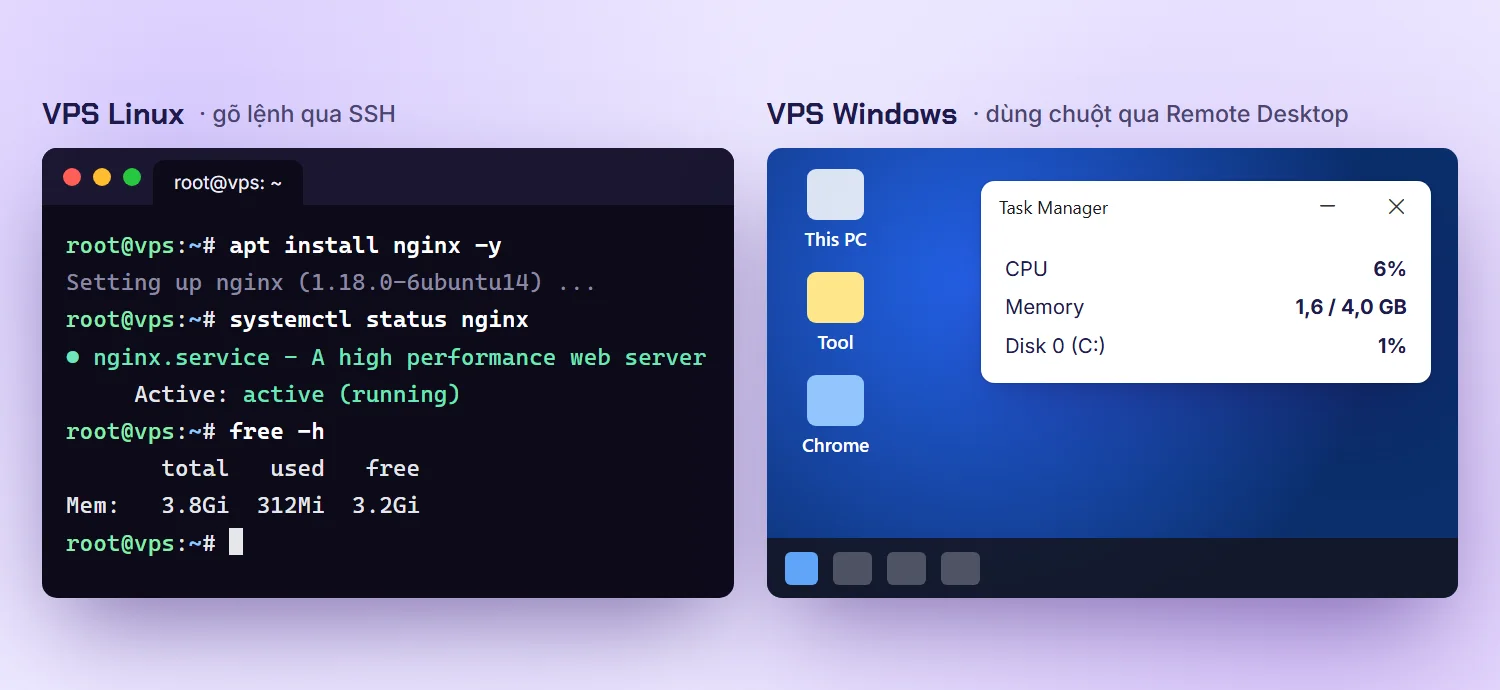
Task: Click the 1,6 / 4,0 GB value
Action: pos(1351,307)
